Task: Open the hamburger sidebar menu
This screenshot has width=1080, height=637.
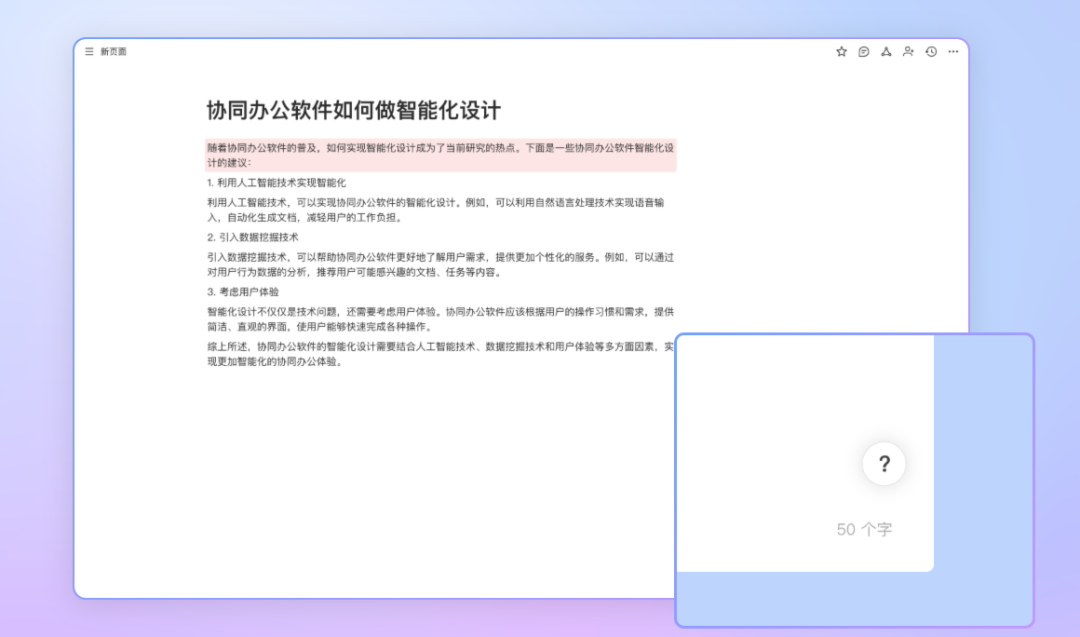Action: click(x=89, y=52)
